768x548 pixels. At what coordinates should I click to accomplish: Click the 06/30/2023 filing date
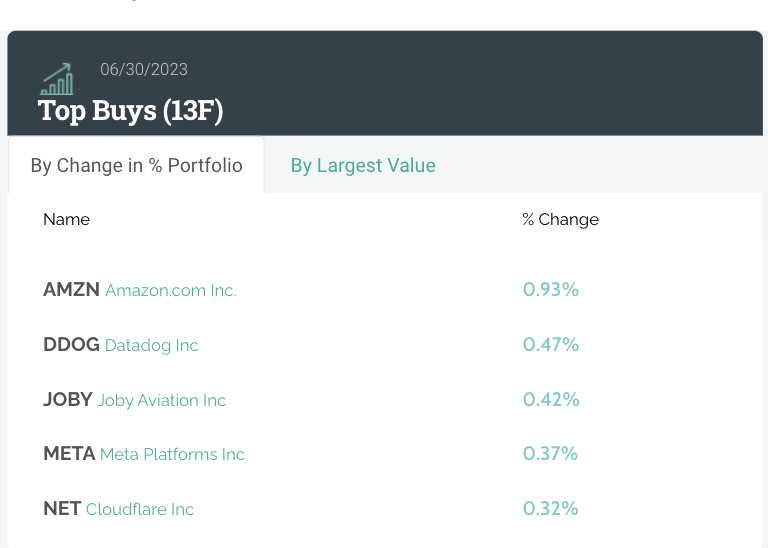[x=144, y=70]
